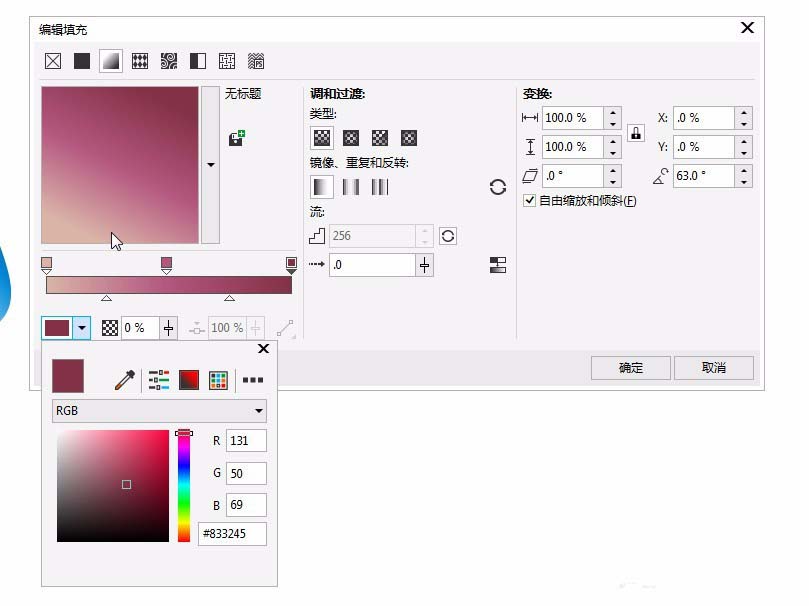Toggle the free scale and skew checkbox
Viewport: 809px width, 606px height.
tap(529, 200)
